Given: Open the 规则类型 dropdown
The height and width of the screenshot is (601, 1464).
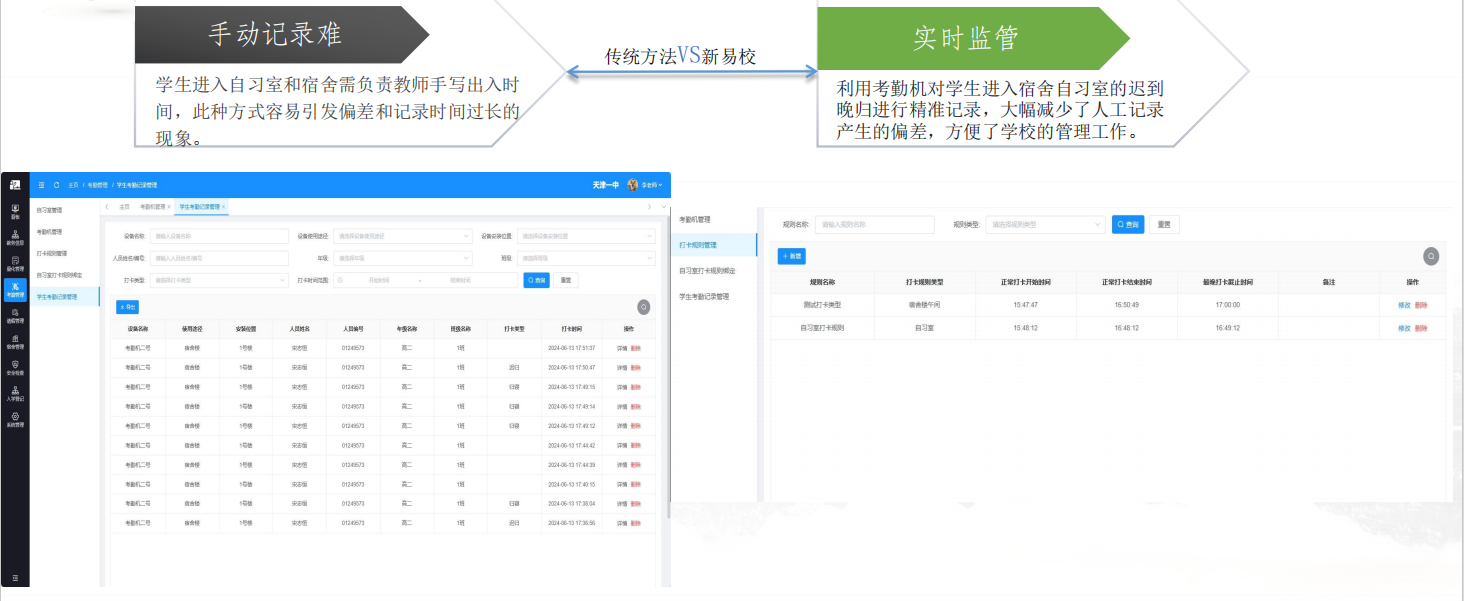Looking at the screenshot, I should pos(1045,225).
